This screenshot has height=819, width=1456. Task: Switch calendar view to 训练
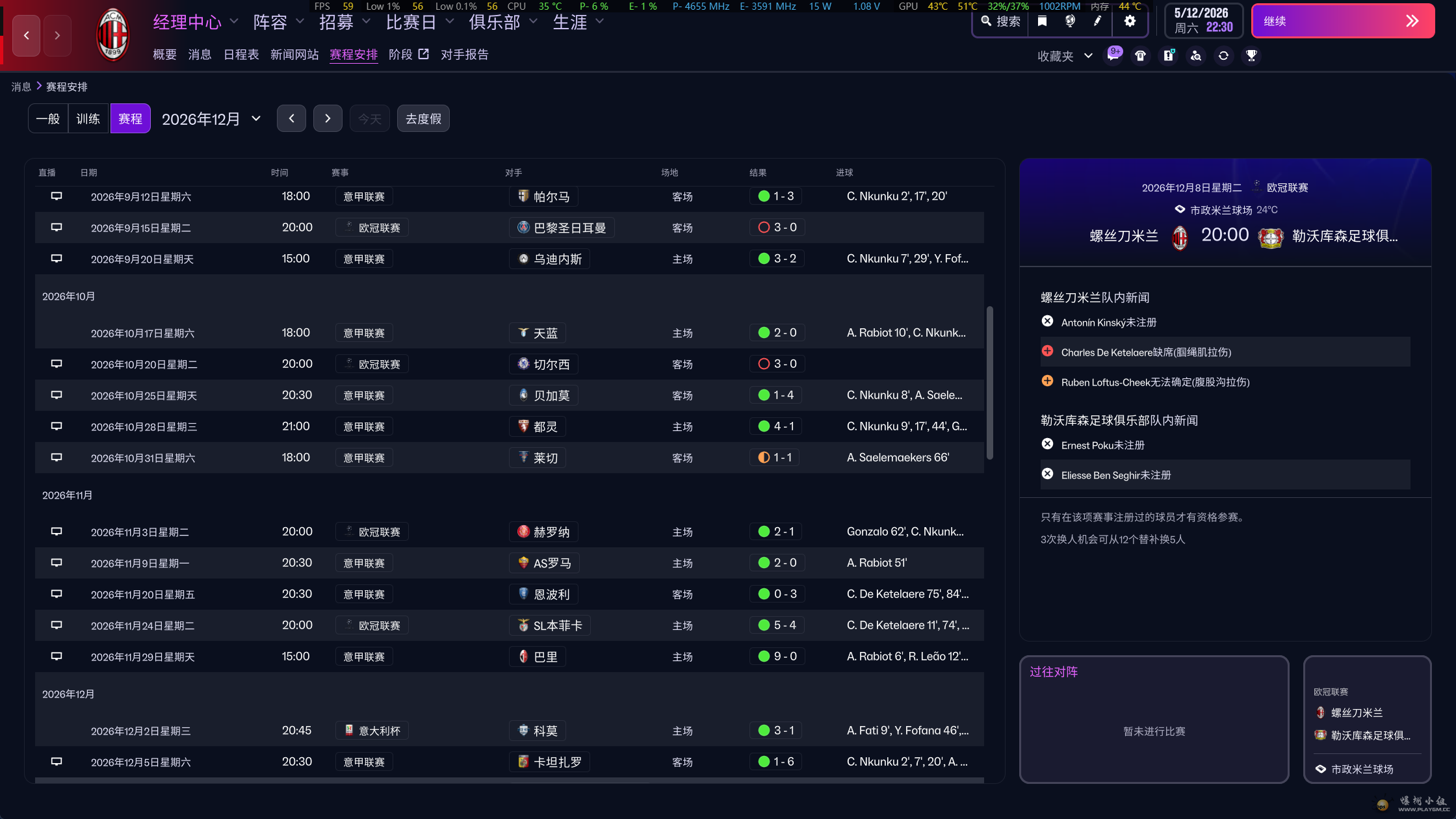(88, 119)
